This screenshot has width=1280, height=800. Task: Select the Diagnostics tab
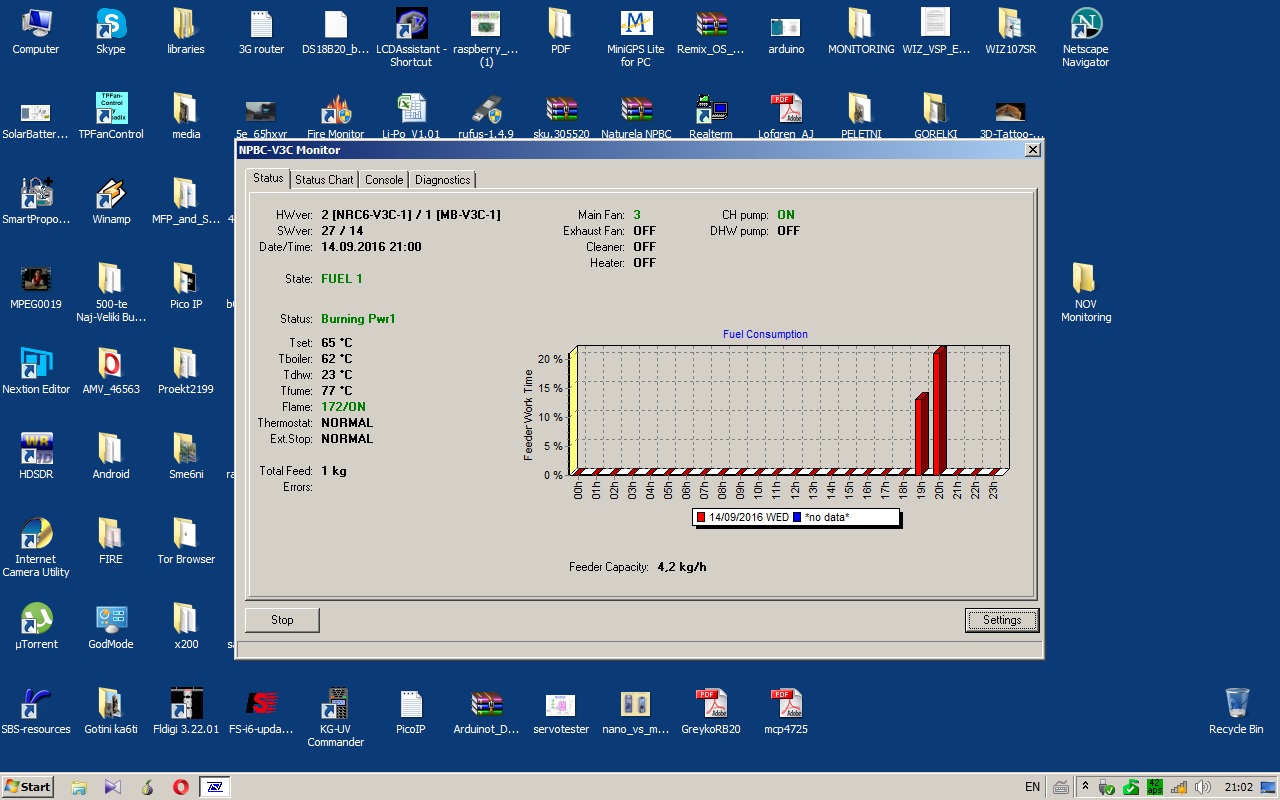point(442,180)
